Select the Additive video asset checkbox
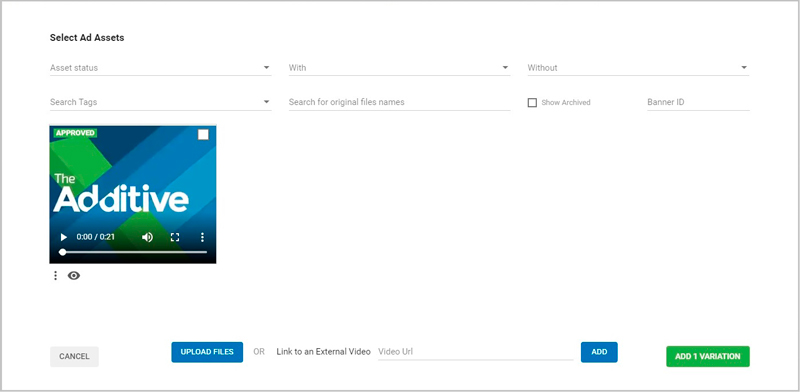The image size is (800, 392). [x=203, y=134]
